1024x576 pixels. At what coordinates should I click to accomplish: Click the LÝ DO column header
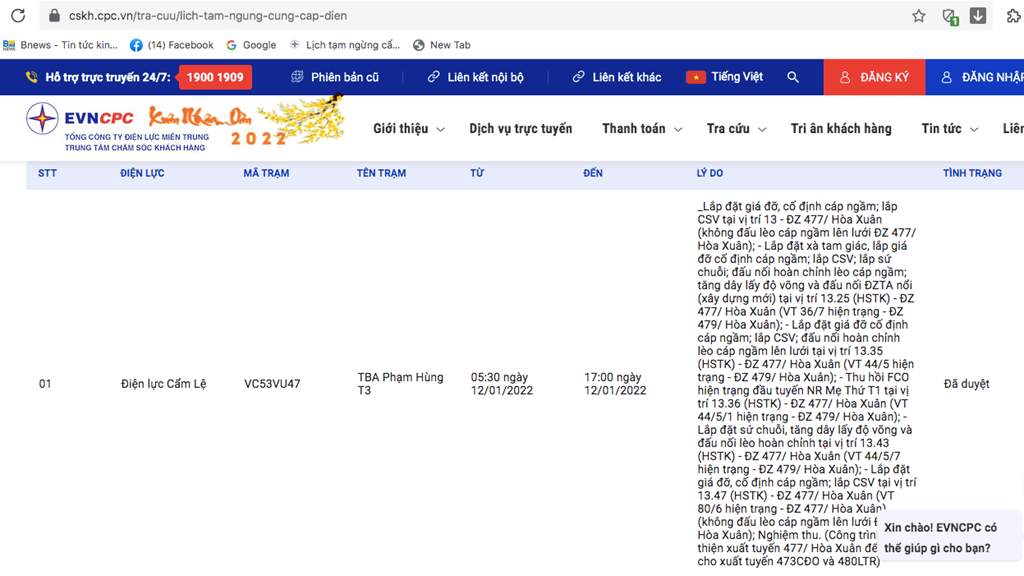click(x=709, y=173)
